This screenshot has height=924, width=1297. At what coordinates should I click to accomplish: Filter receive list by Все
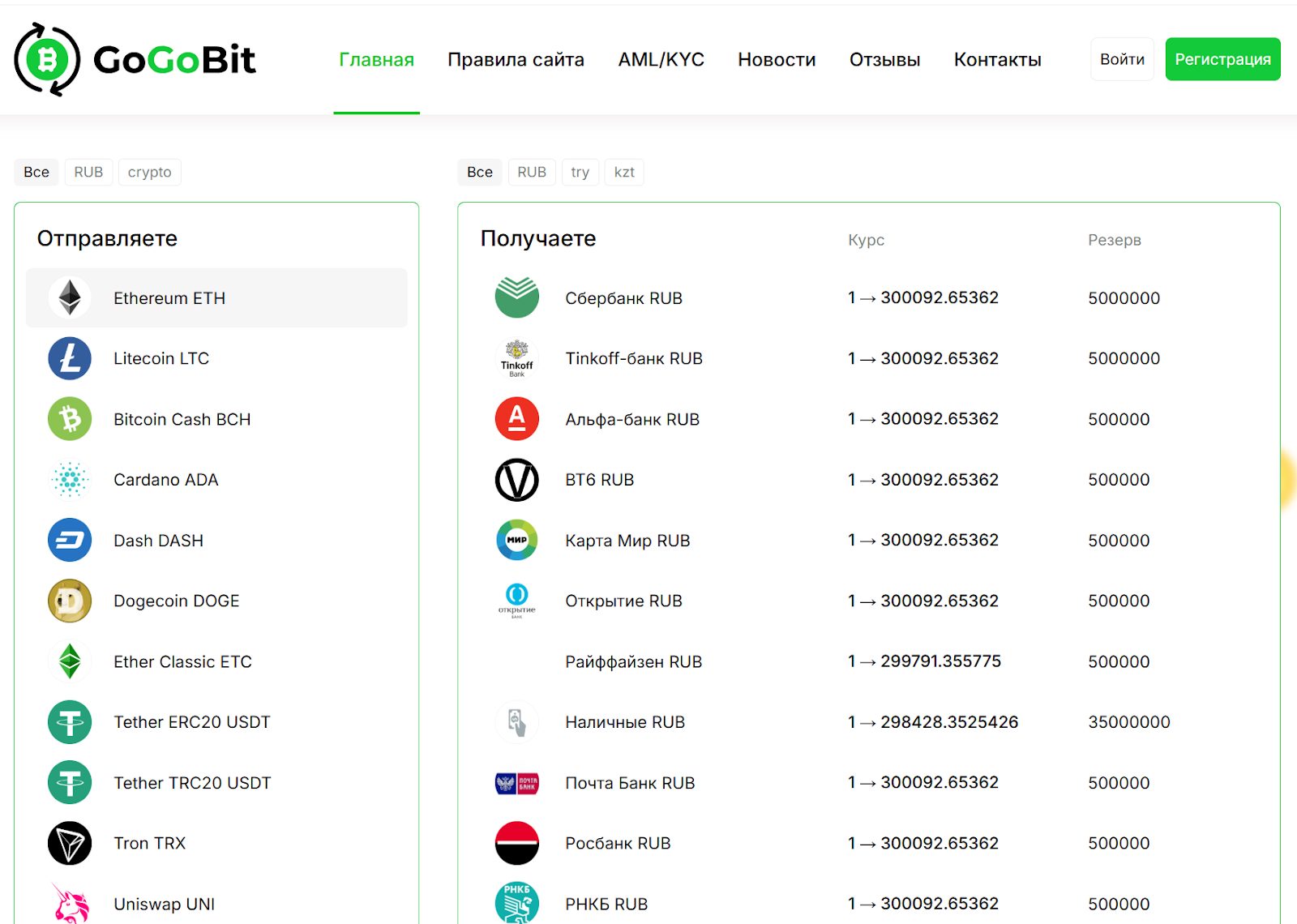[480, 172]
